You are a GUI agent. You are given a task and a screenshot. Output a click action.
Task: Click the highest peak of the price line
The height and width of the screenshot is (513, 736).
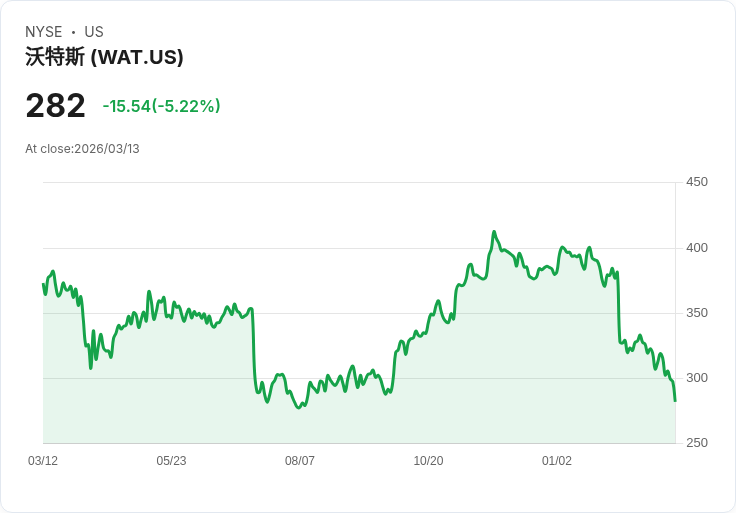pos(494,232)
